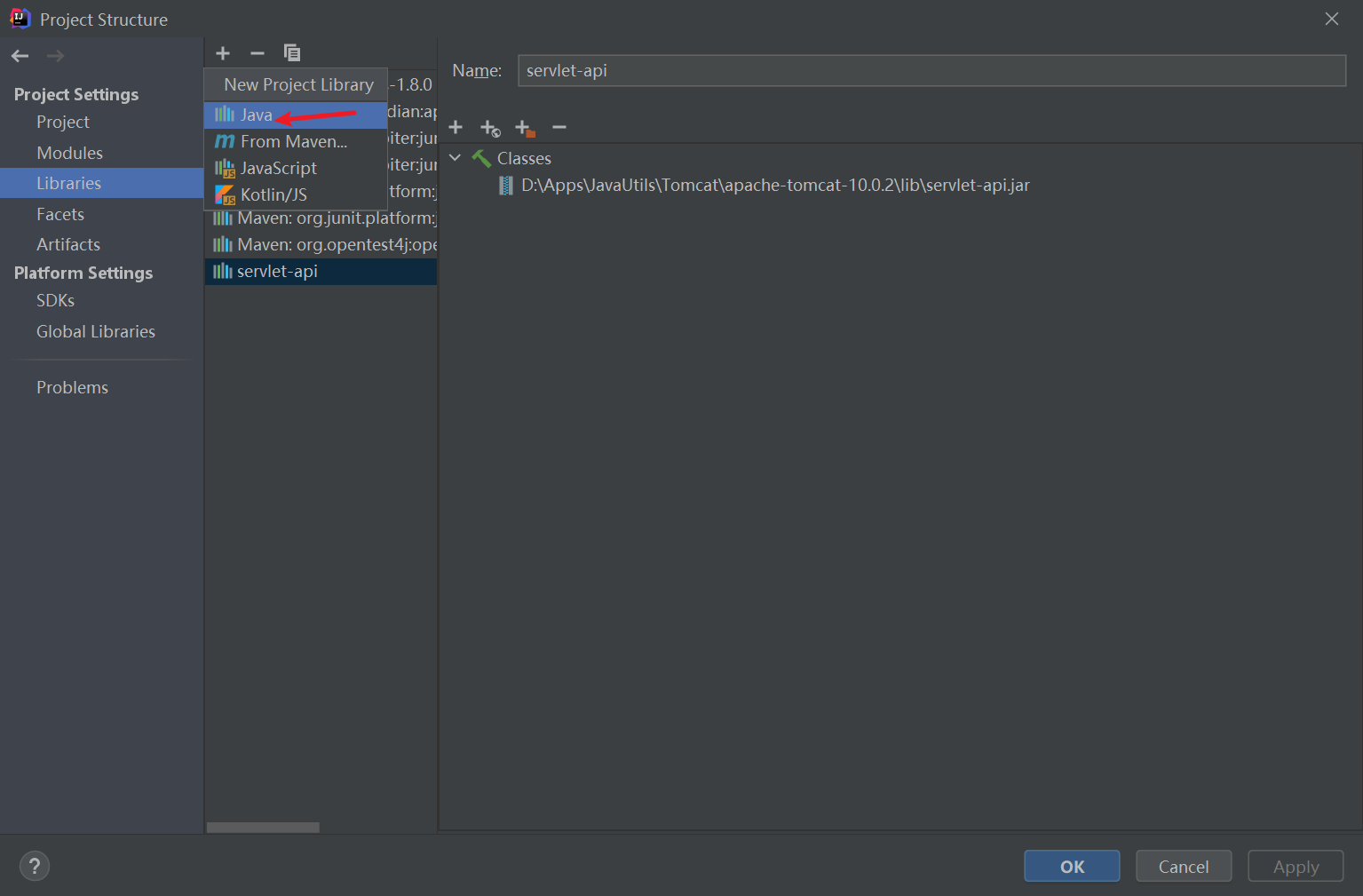Open Facets settings page
This screenshot has width=1363, height=896.
click(x=60, y=214)
